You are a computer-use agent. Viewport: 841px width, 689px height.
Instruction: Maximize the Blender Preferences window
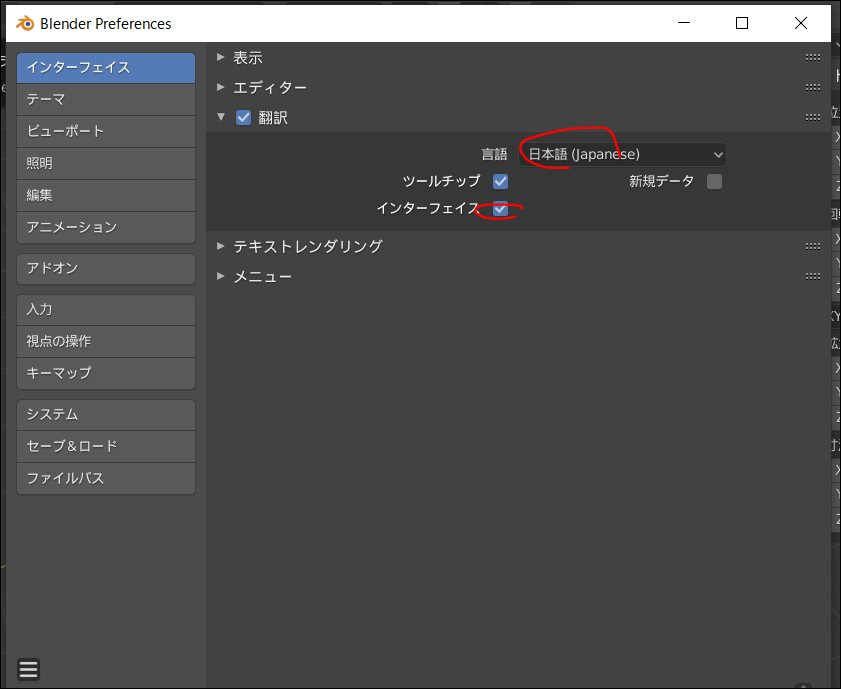[x=742, y=23]
